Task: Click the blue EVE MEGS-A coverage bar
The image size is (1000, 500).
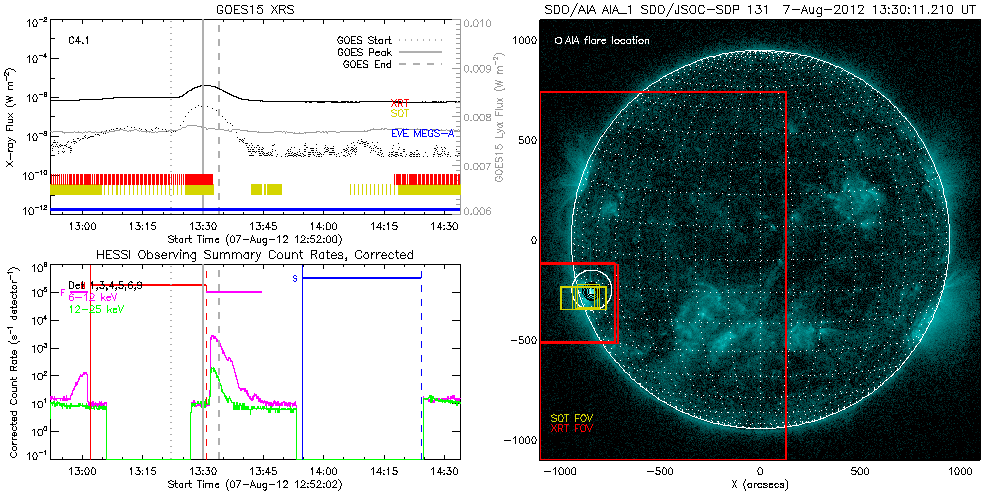Action: (255, 209)
